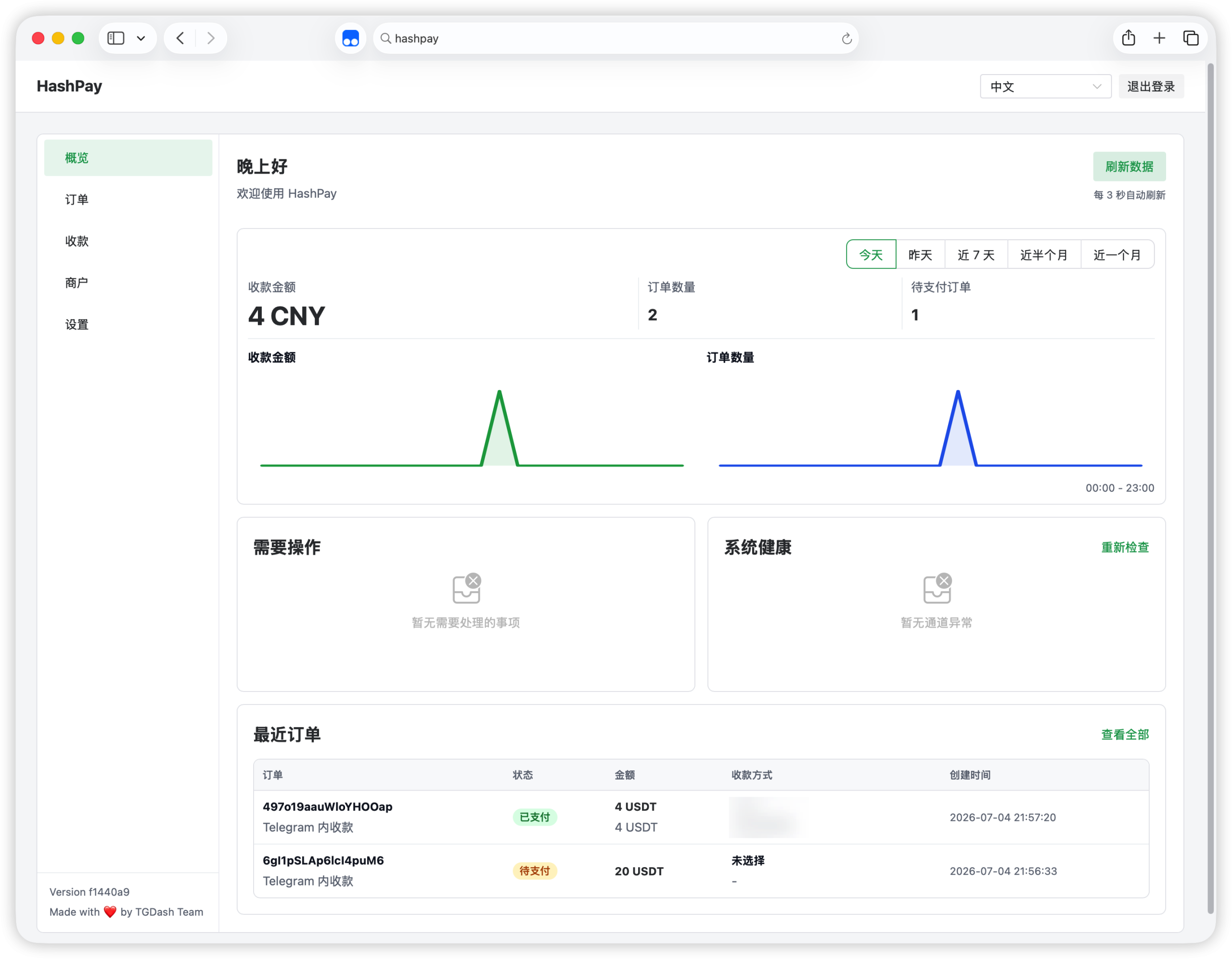Go forward with the browser arrow
This screenshot has width=1232, height=959.
coord(211,38)
